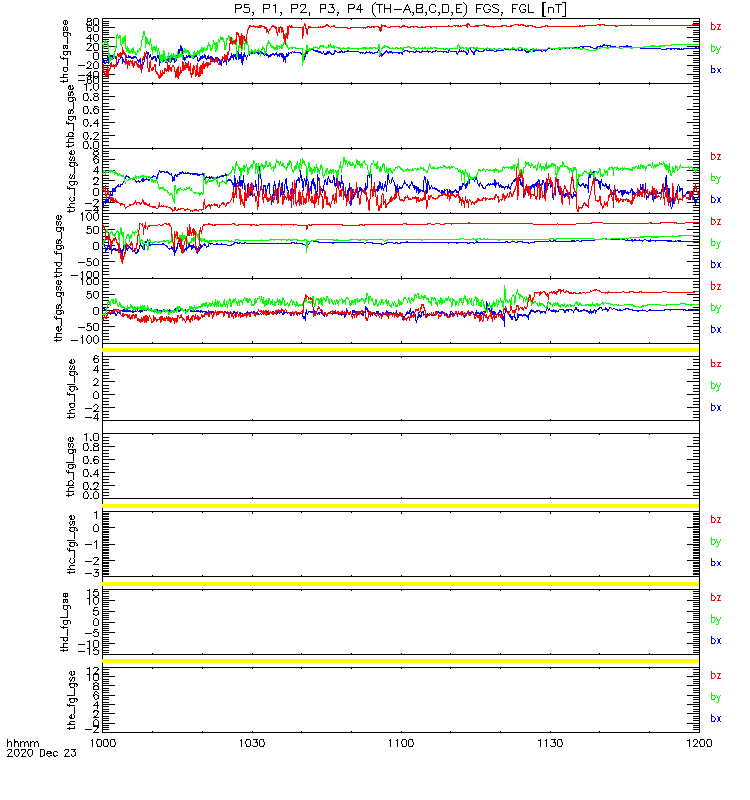The width and height of the screenshot is (750, 800).
Task: Select the tha_fgl_gse axis label
Action: 71,389
